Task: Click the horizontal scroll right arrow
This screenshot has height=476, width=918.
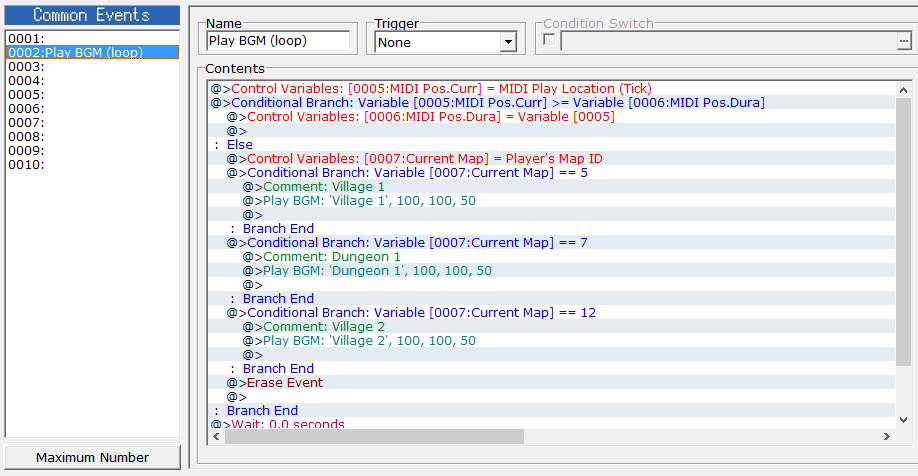Action: pyautogui.click(x=887, y=436)
